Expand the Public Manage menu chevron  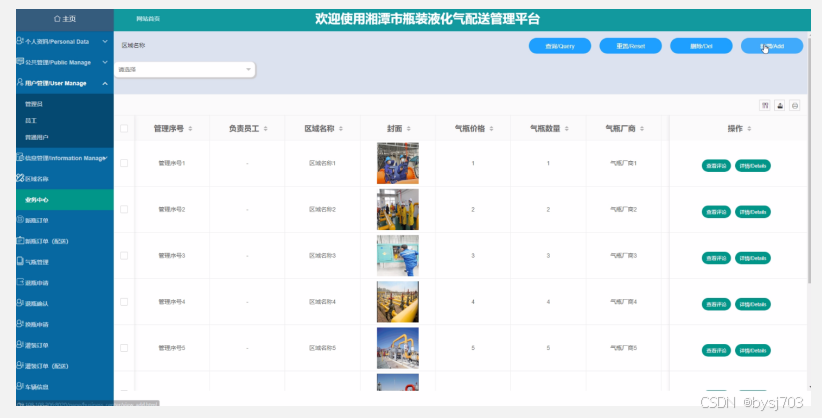tap(105, 62)
